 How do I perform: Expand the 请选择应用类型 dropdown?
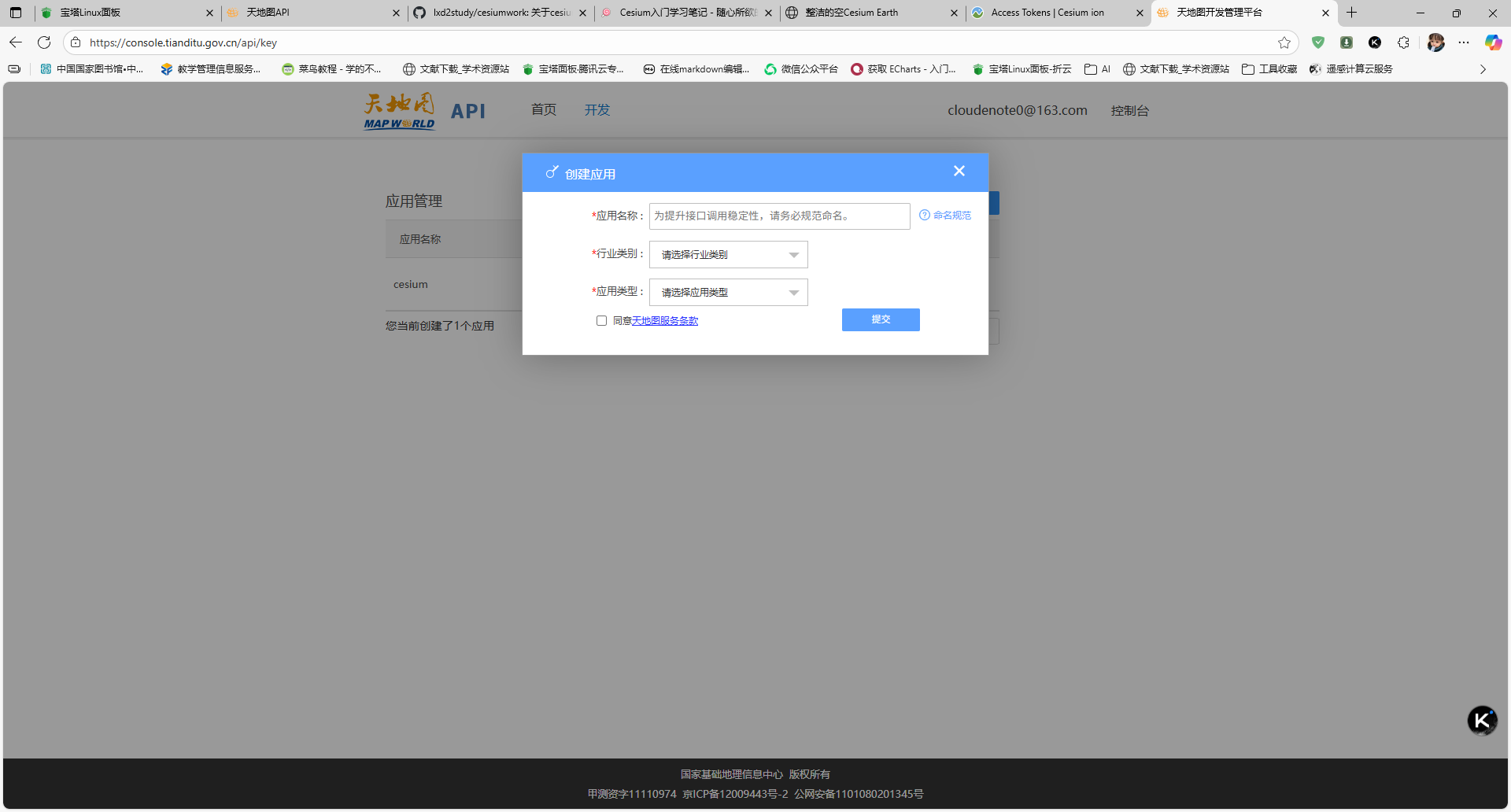728,293
